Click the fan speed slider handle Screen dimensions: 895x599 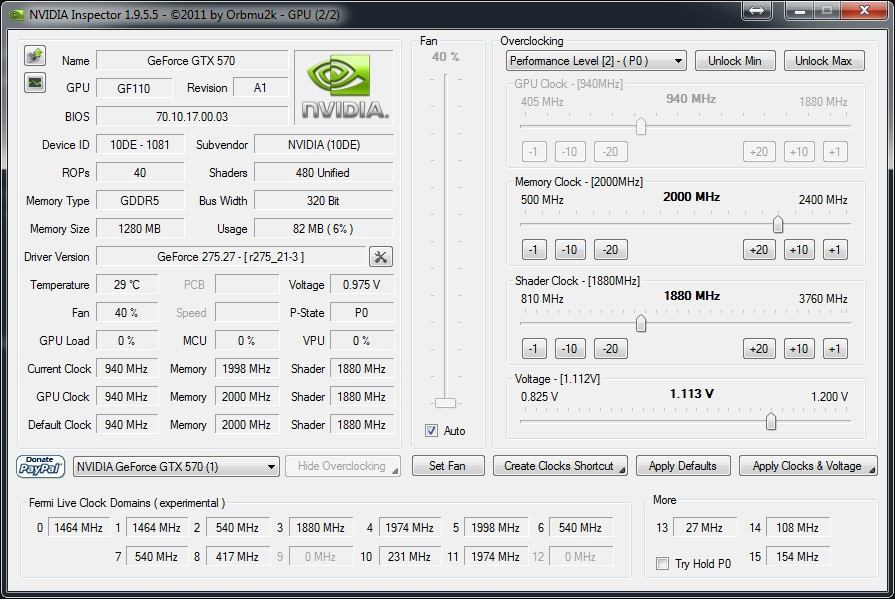(445, 403)
